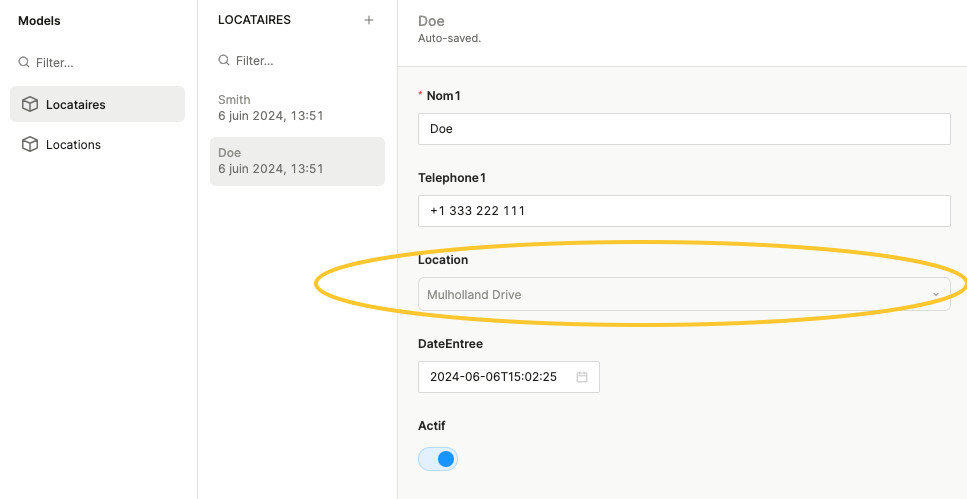Click the cube icon beside Locations model

pyautogui.click(x=30, y=145)
